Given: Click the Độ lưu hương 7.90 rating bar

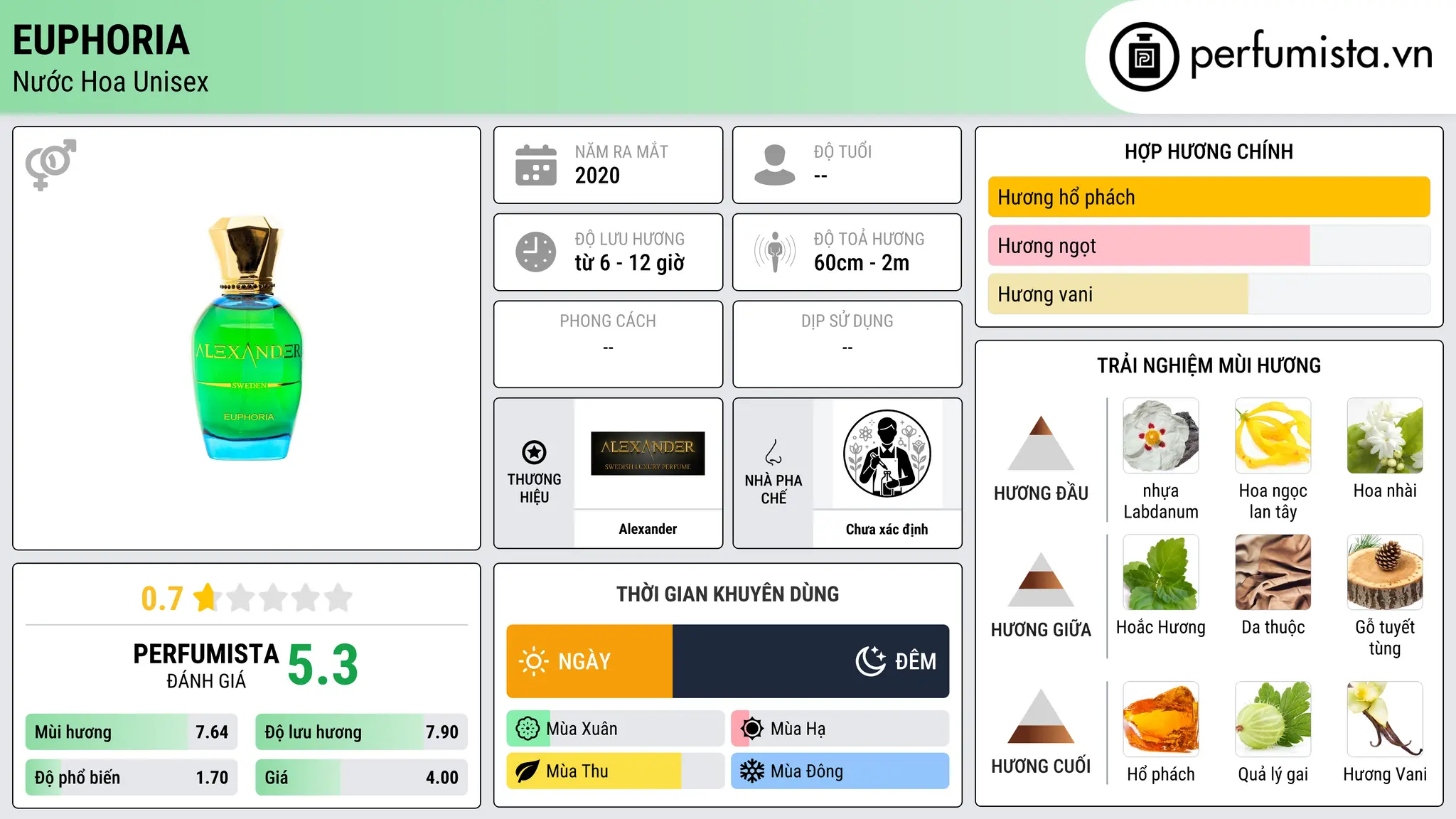Looking at the screenshot, I should 361,732.
